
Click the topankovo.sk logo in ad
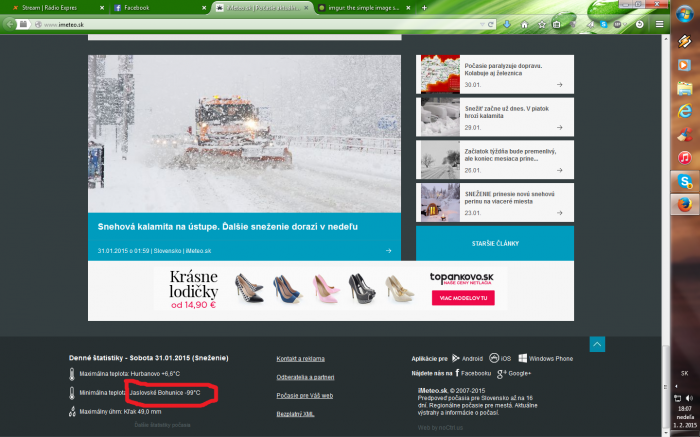tap(462, 278)
